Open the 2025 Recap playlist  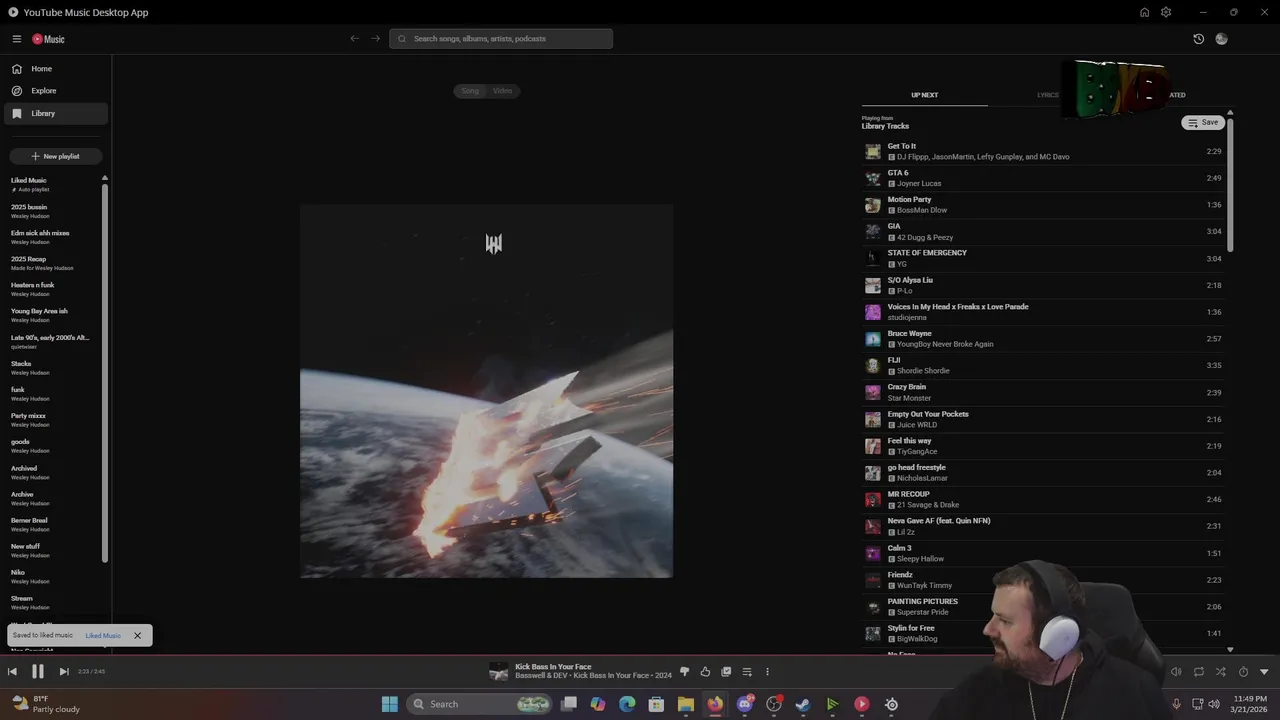click(52, 263)
